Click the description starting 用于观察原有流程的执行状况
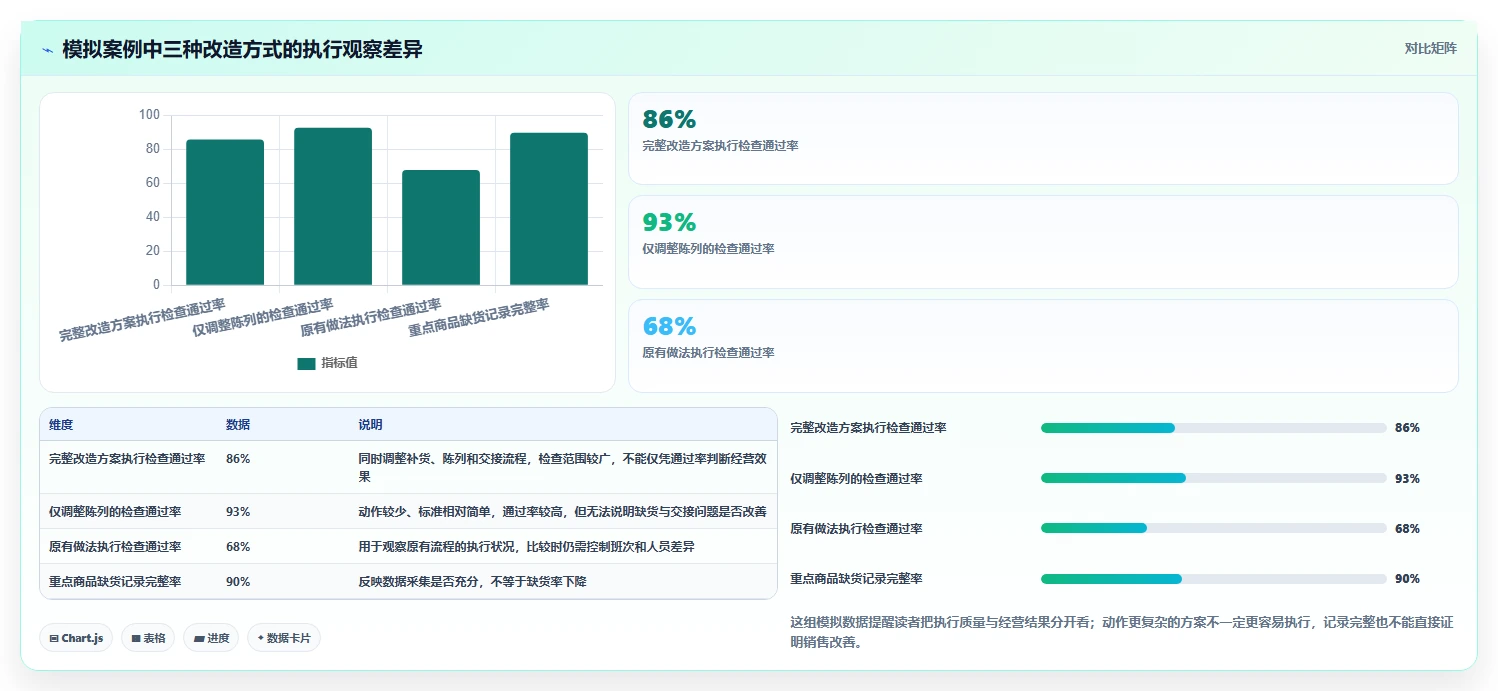The width and height of the screenshot is (1498, 691). 526,546
